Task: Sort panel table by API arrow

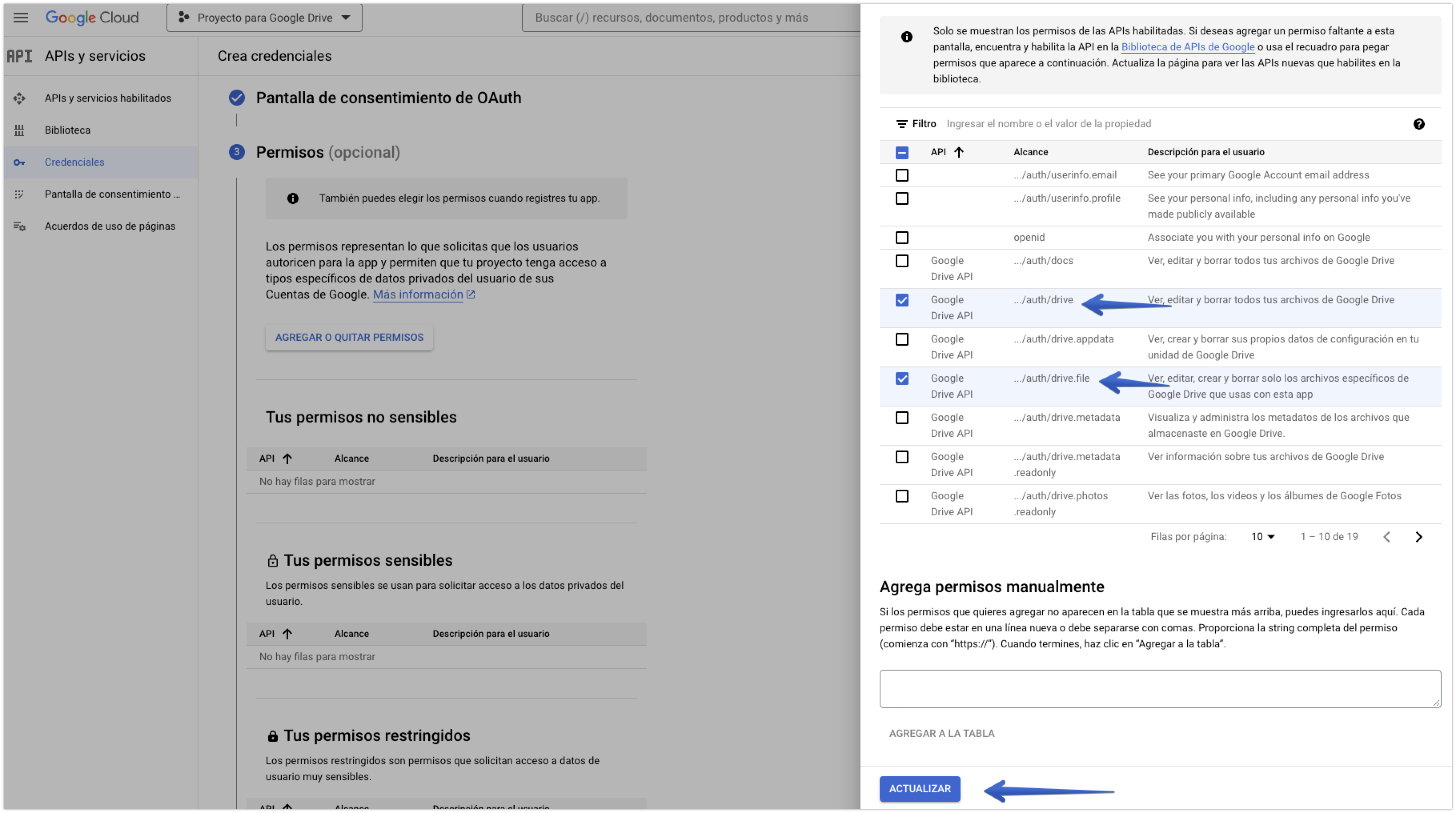Action: 959,152
